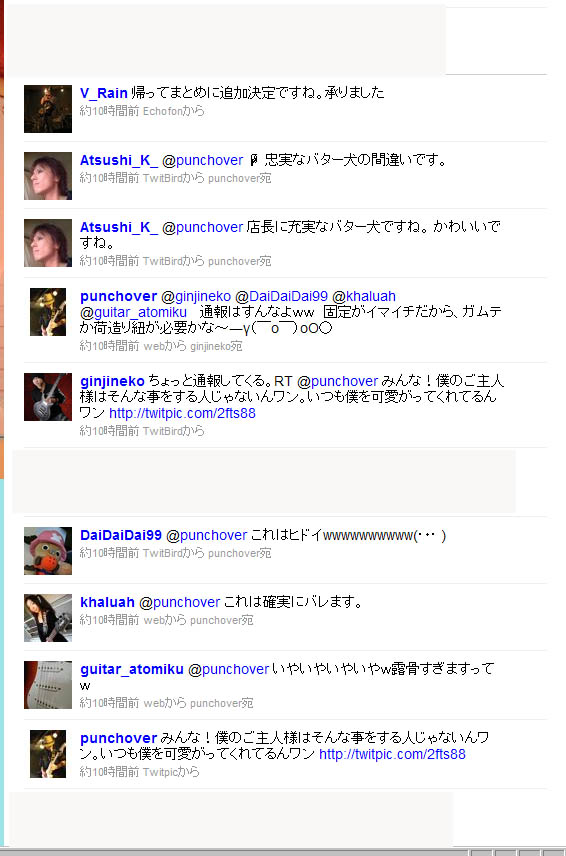Open DaiDaiDai99's Chopper avatar
The width and height of the screenshot is (566, 856).
pos(48,551)
